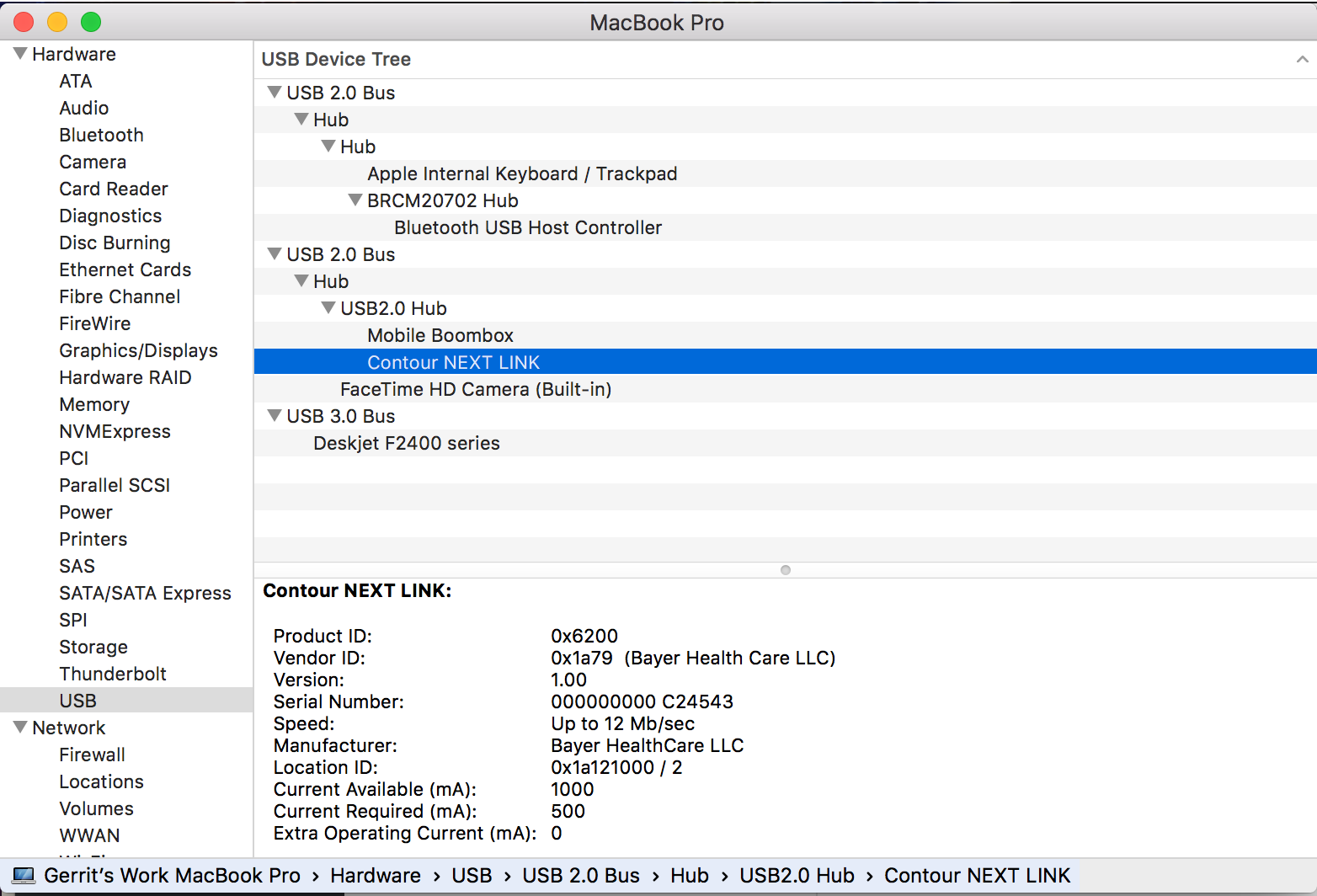Image resolution: width=1317 pixels, height=896 pixels.
Task: Select Locations under Network
Action: (x=102, y=781)
